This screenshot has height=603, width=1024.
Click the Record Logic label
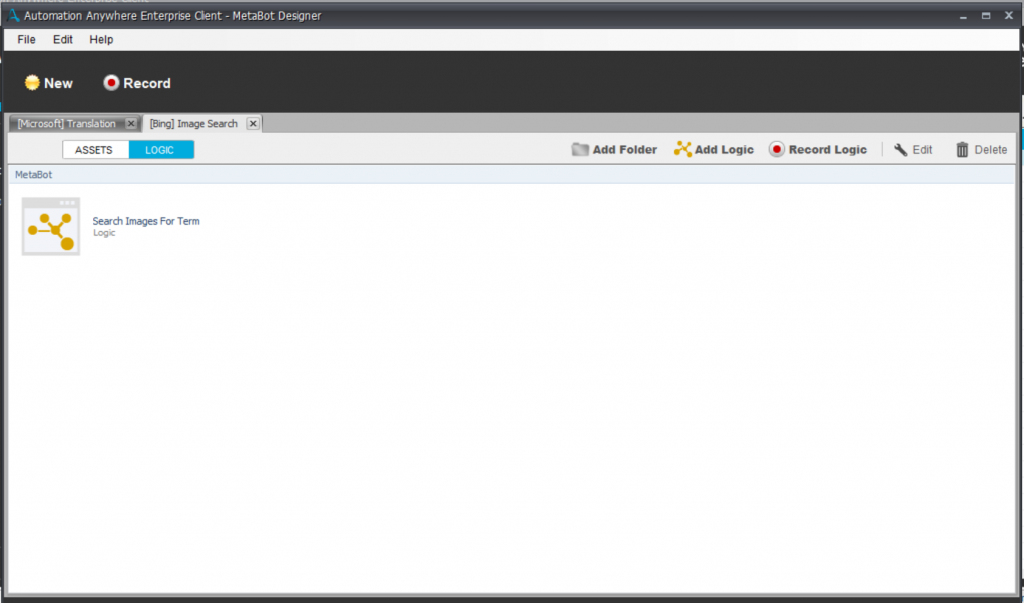828,150
